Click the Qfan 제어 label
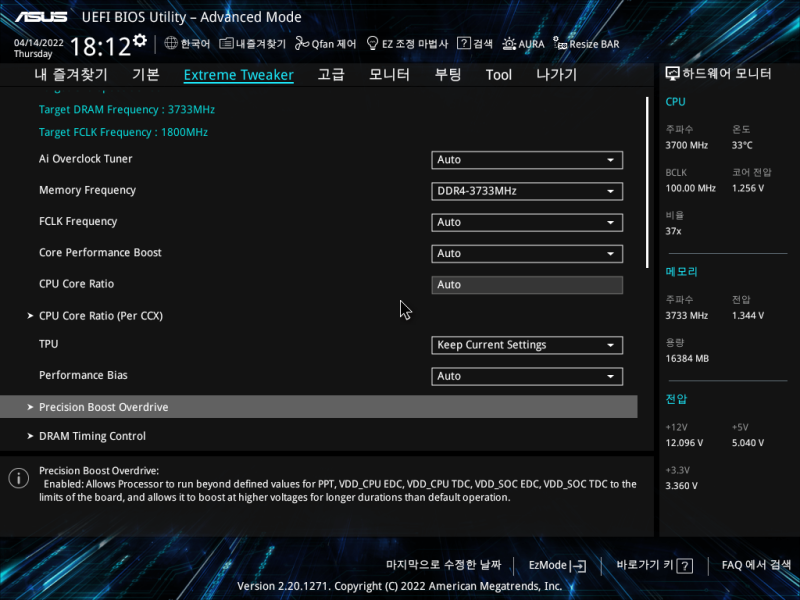800x600 pixels. point(334,44)
